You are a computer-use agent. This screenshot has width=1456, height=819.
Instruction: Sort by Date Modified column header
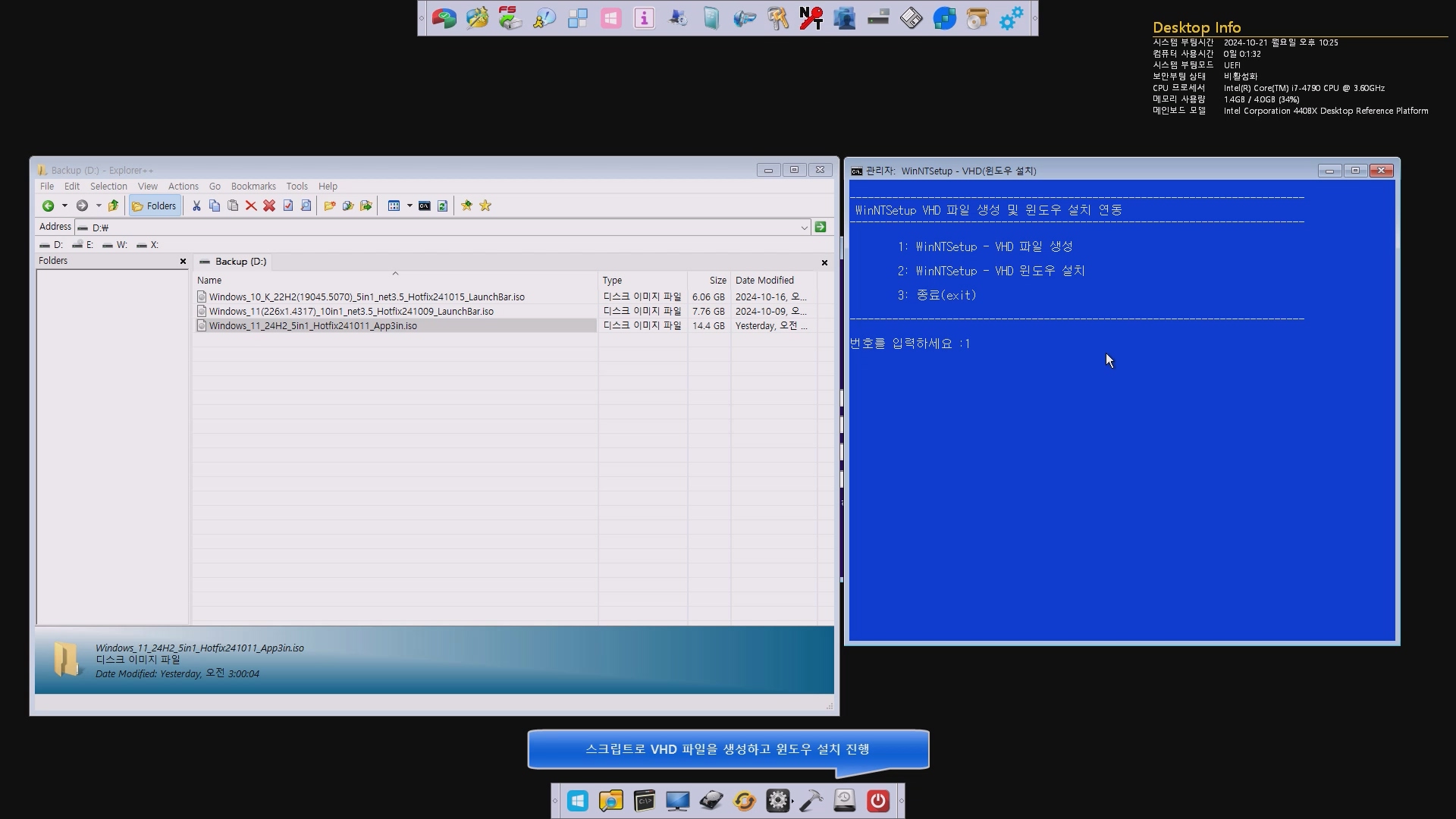point(774,280)
